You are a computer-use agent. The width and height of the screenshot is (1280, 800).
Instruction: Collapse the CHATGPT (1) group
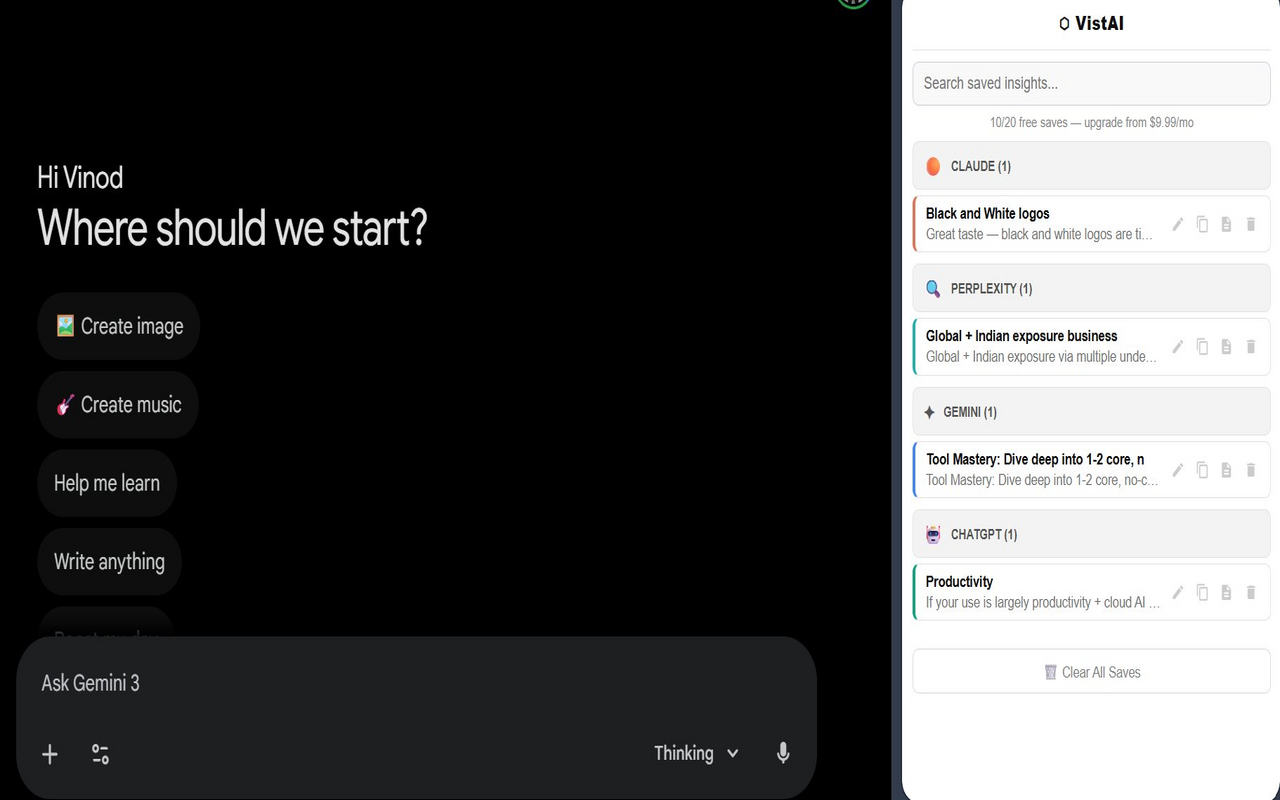tap(1091, 535)
